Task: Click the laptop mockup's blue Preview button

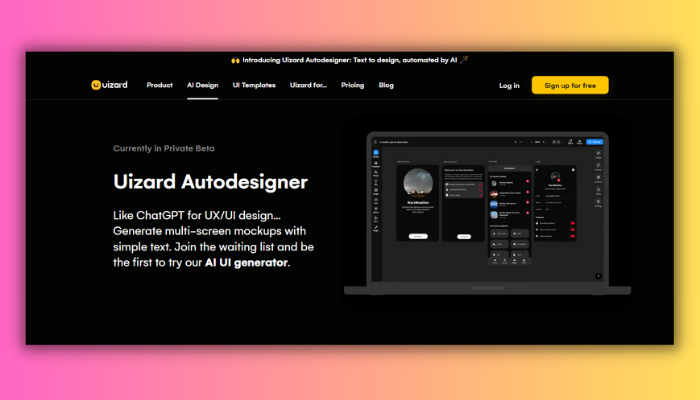Action: 595,142
